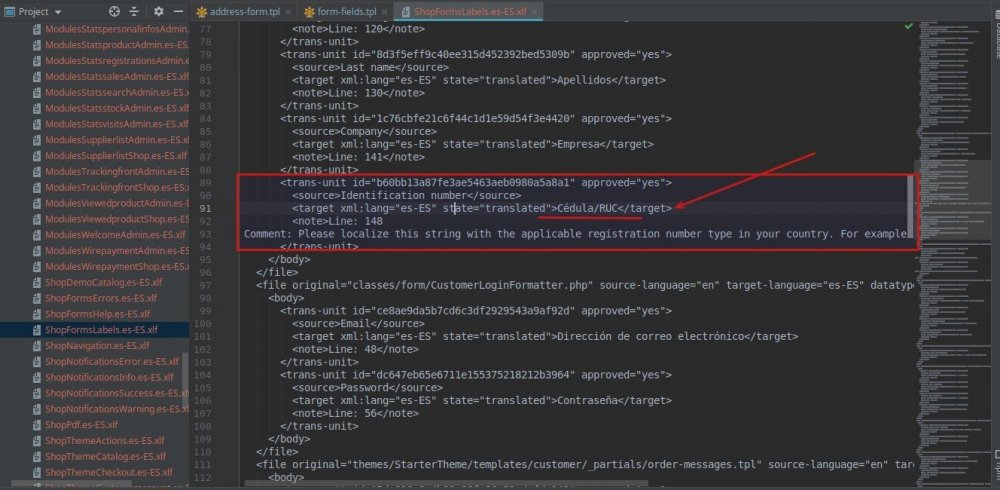Select ShopNotificationsError.es-ES.xlf file
The height and width of the screenshot is (490, 1000).
[110, 362]
